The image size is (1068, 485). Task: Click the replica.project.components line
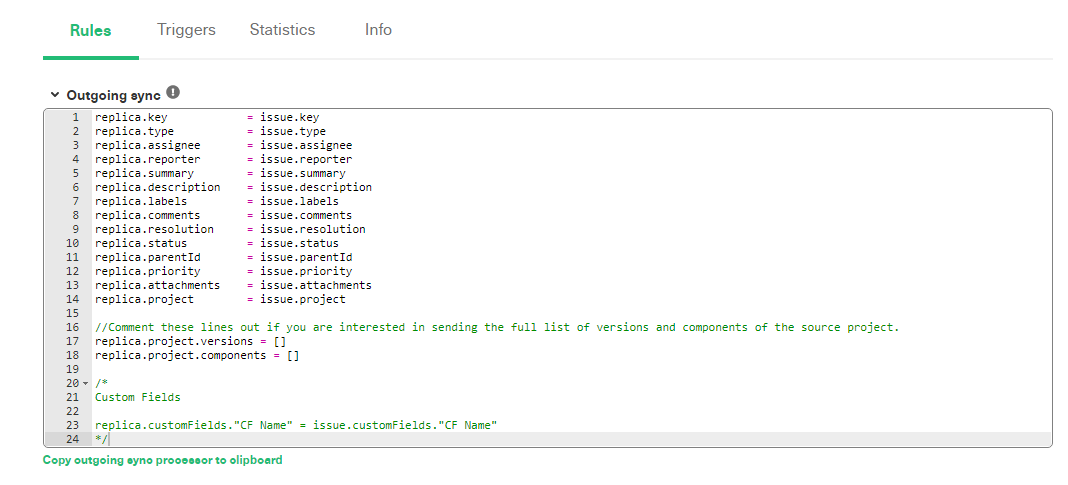pyautogui.click(x=197, y=355)
